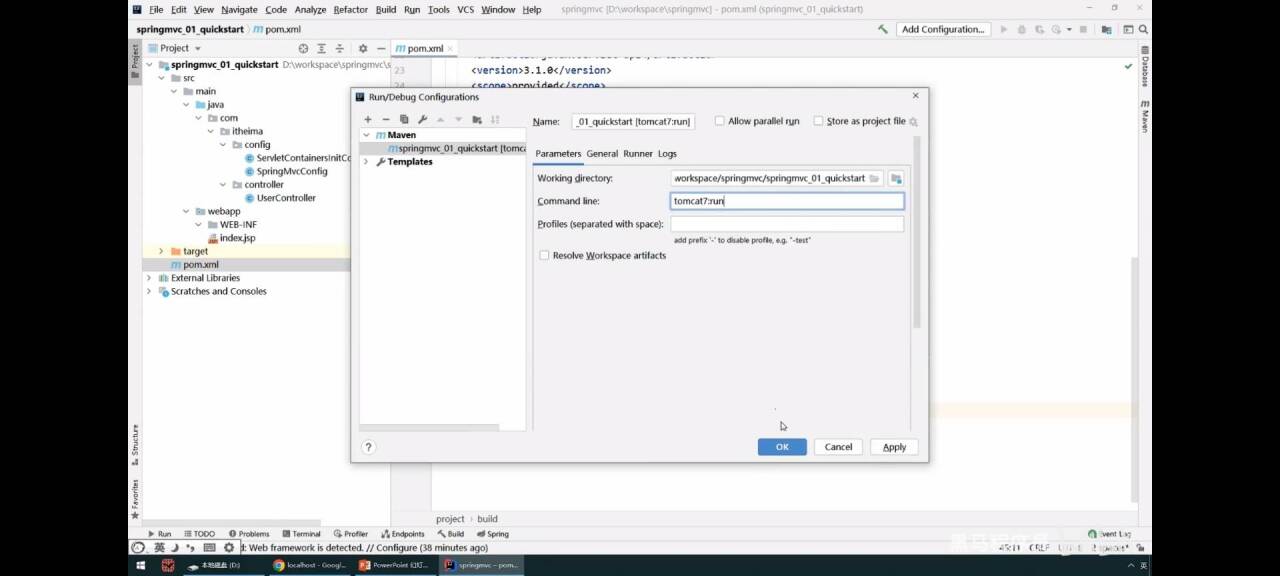Click the create folder icon in dialog toolbar
Image resolution: width=1280 pixels, height=576 pixels.
click(x=477, y=119)
